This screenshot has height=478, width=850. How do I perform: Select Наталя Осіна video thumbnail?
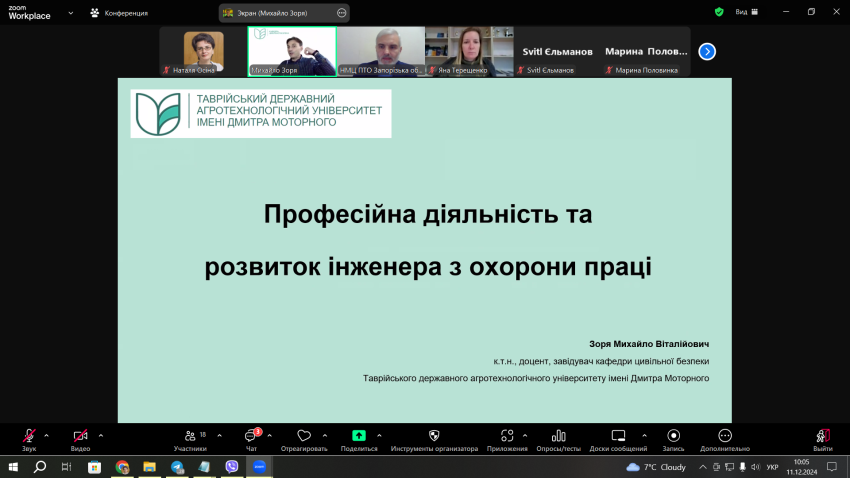click(x=203, y=51)
